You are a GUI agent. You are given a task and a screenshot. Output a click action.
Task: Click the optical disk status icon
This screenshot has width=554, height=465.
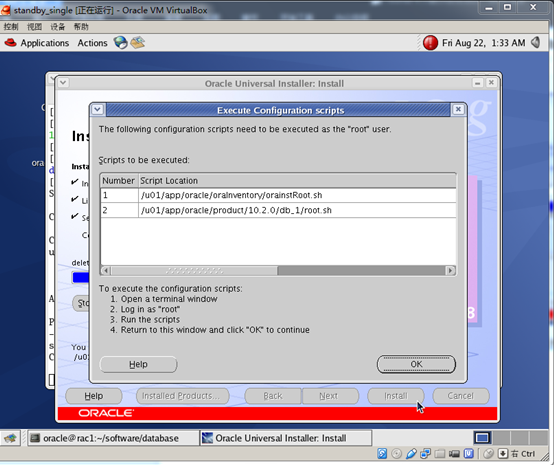click(396, 454)
